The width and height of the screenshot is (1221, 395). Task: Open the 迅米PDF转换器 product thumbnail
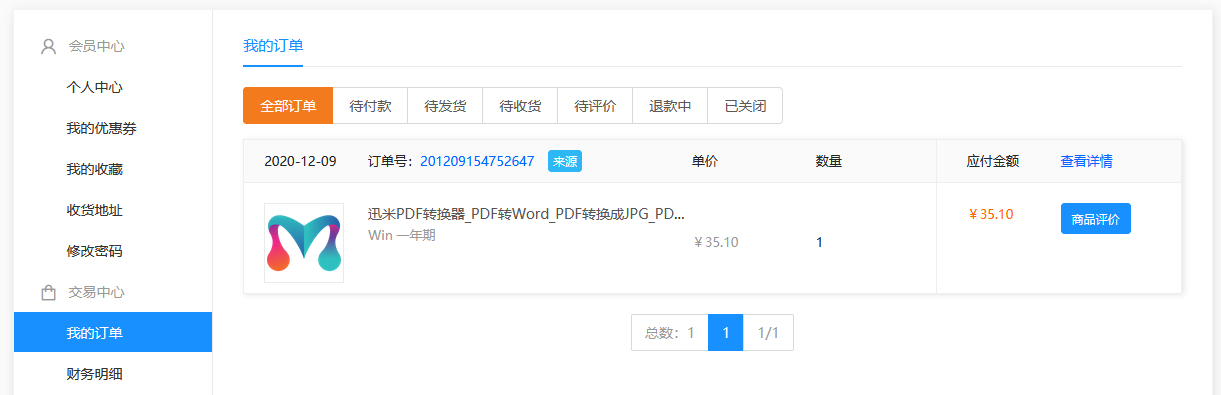point(304,243)
